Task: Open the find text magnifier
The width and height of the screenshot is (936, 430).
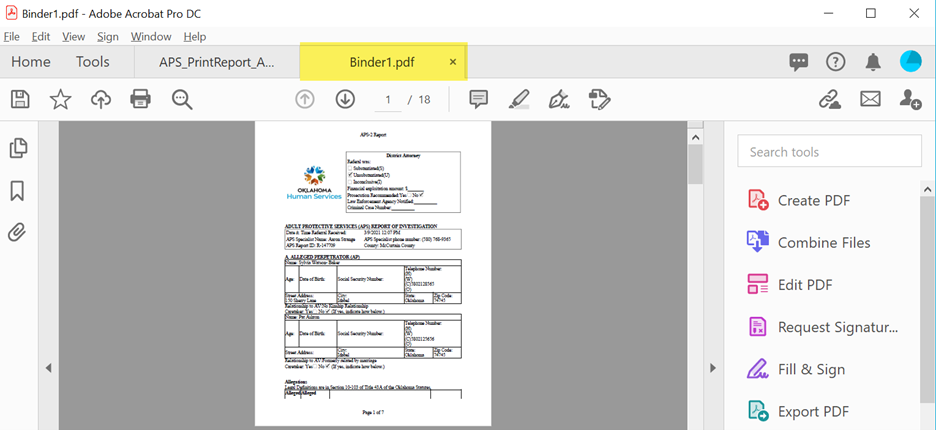Action: tap(182, 100)
